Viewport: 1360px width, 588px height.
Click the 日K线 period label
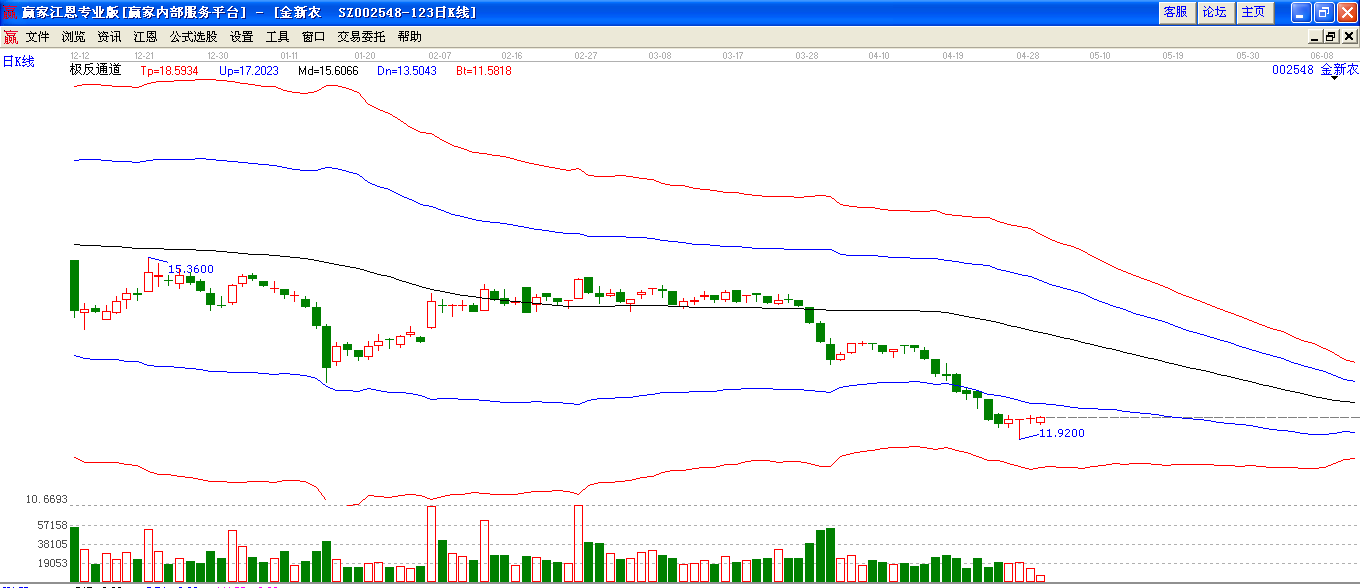point(18,62)
